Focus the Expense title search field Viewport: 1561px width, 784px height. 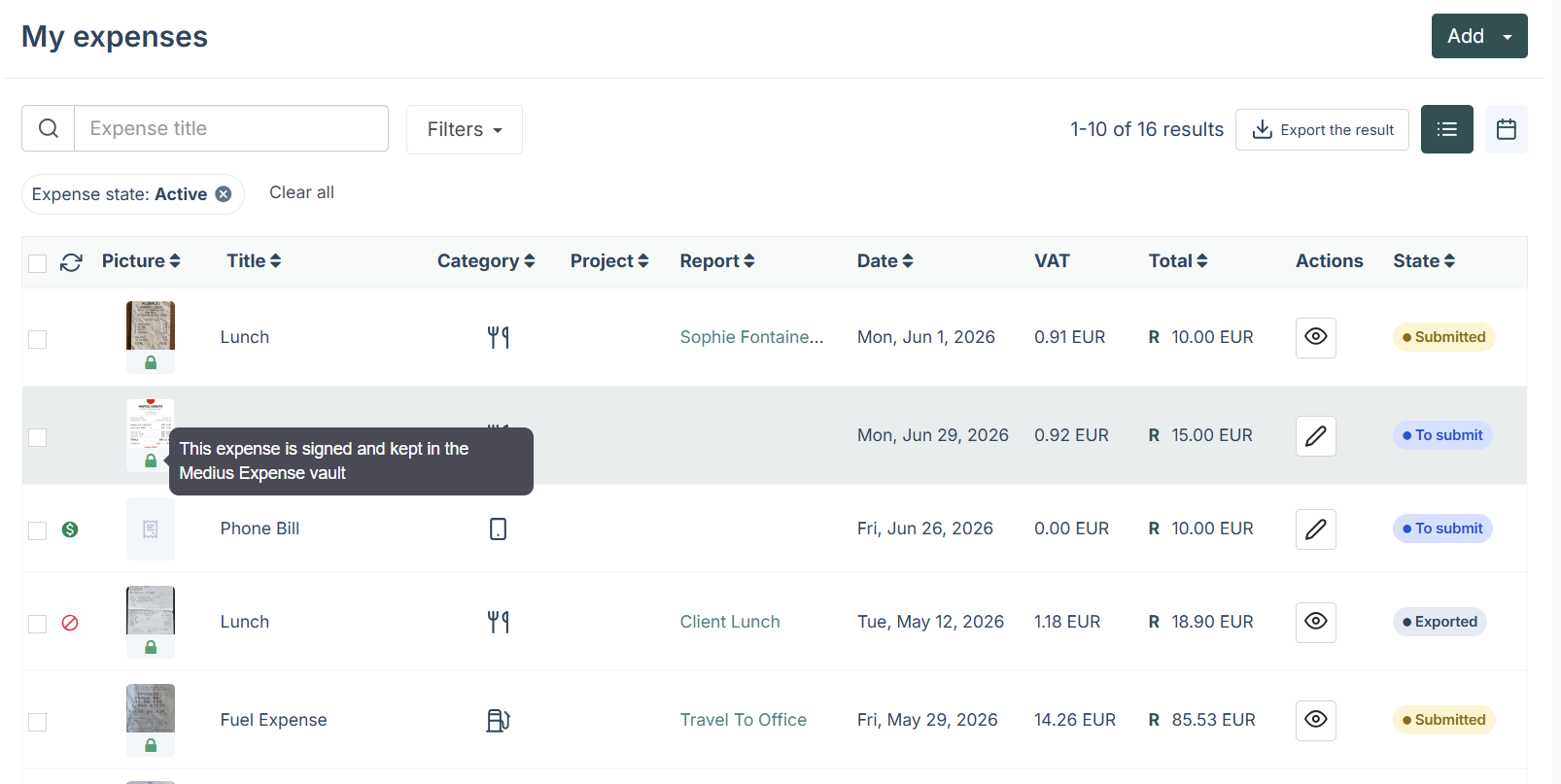click(231, 128)
